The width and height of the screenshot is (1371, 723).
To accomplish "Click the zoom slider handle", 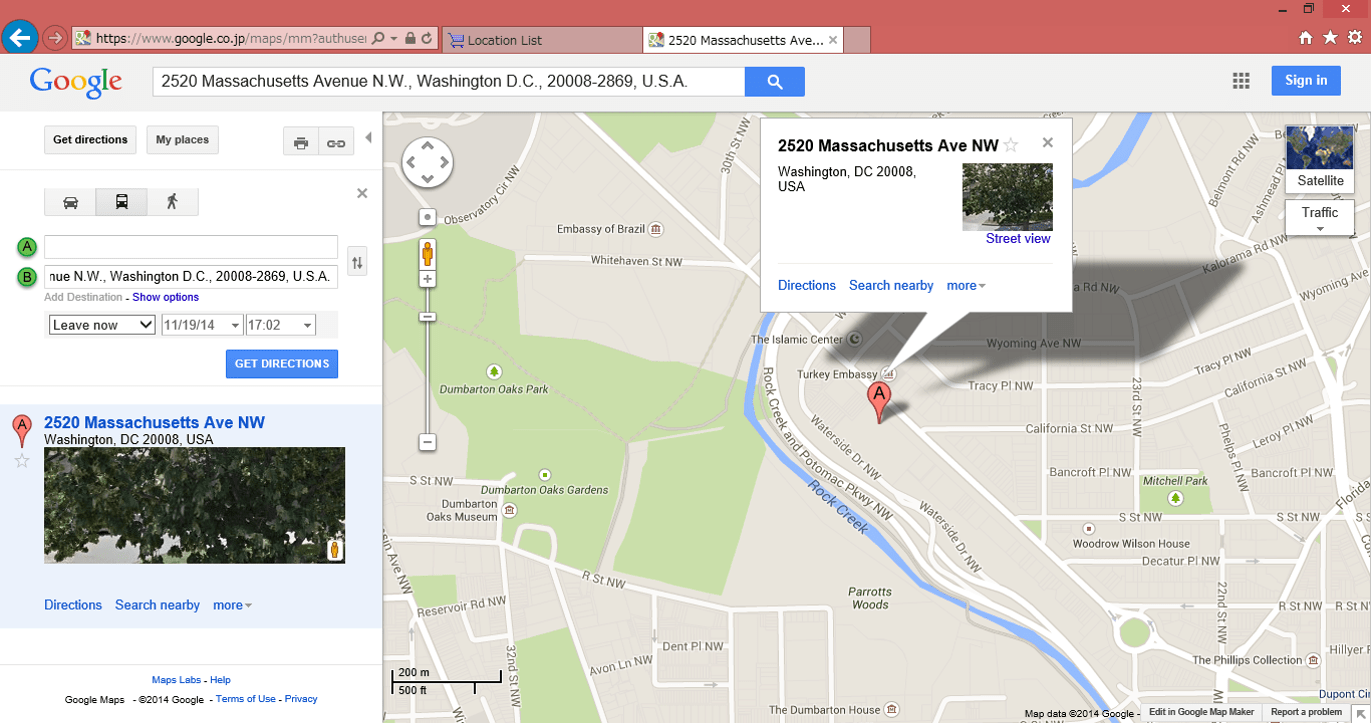I will [x=428, y=317].
